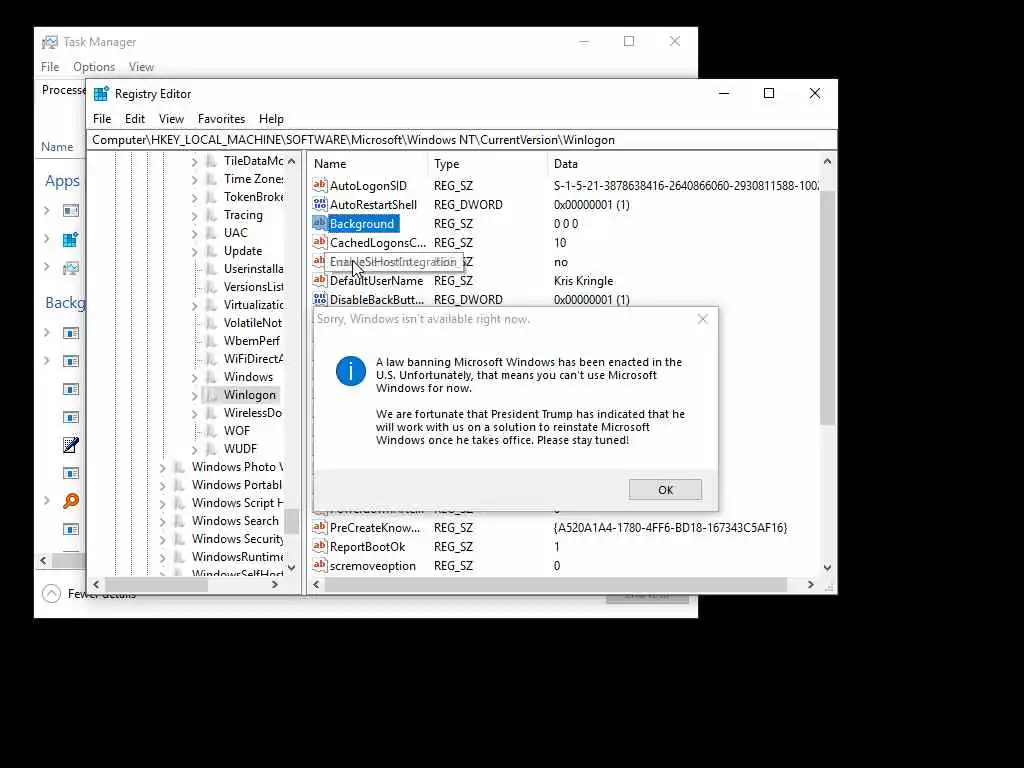This screenshot has width=1024, height=768.
Task: Expand the TileDataModel tree node
Action: tap(195, 161)
